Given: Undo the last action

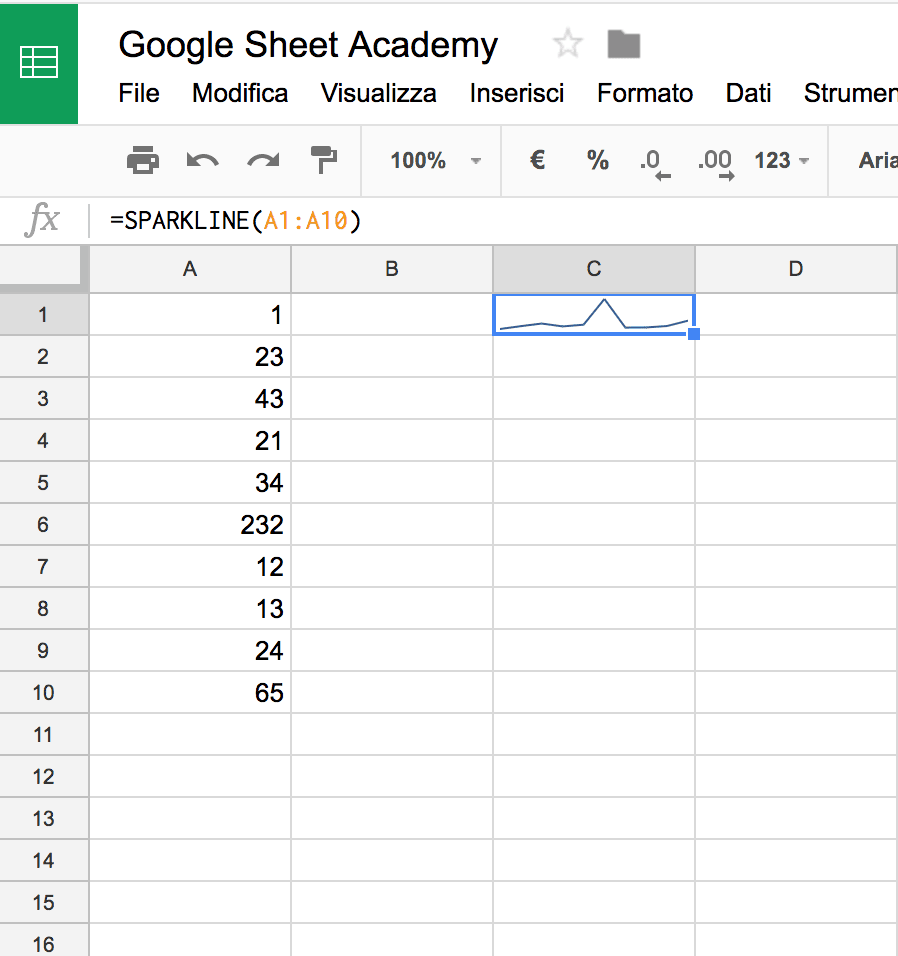Looking at the screenshot, I should pyautogui.click(x=202, y=160).
